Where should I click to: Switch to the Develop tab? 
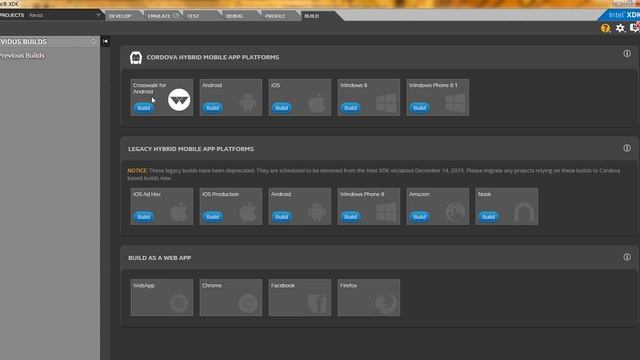(120, 16)
